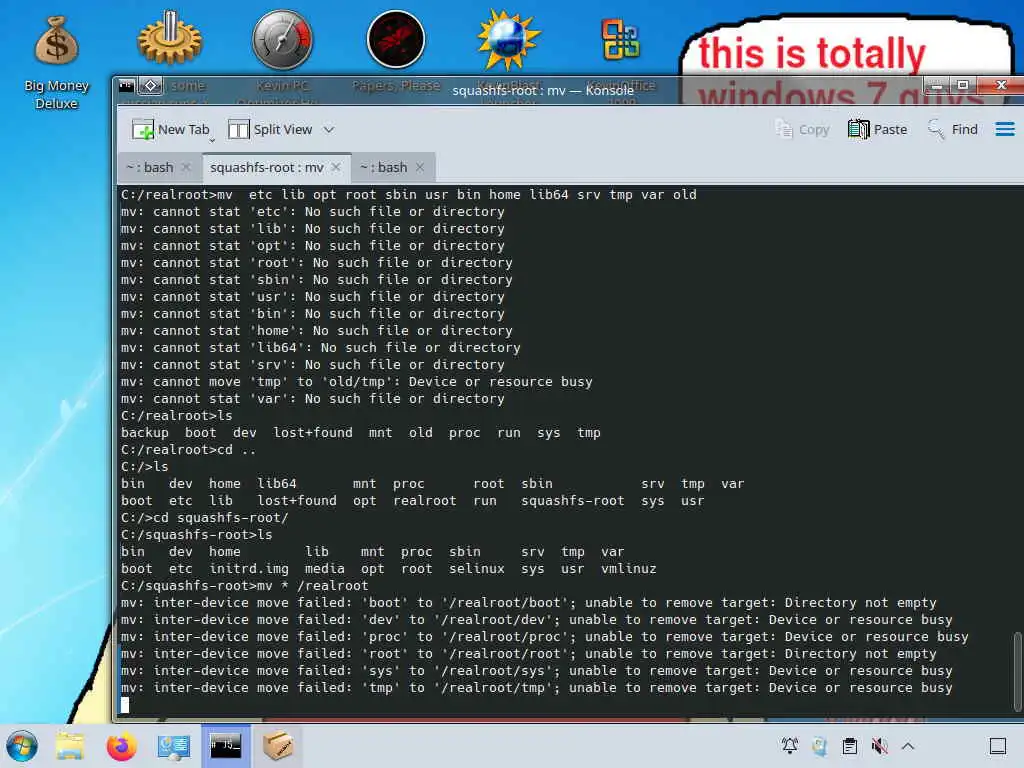Click the Find toolbar button

(953, 129)
